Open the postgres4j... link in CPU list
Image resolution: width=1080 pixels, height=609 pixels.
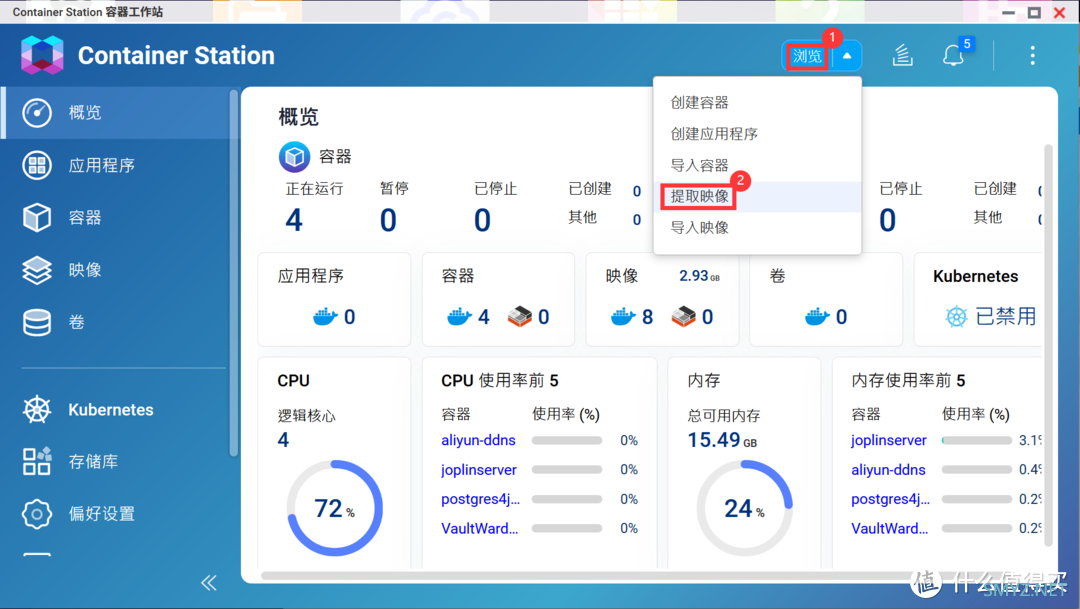pyautogui.click(x=480, y=499)
